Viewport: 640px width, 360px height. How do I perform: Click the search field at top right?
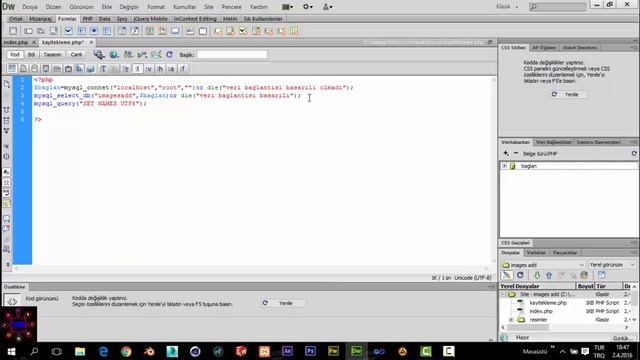(558, 7)
